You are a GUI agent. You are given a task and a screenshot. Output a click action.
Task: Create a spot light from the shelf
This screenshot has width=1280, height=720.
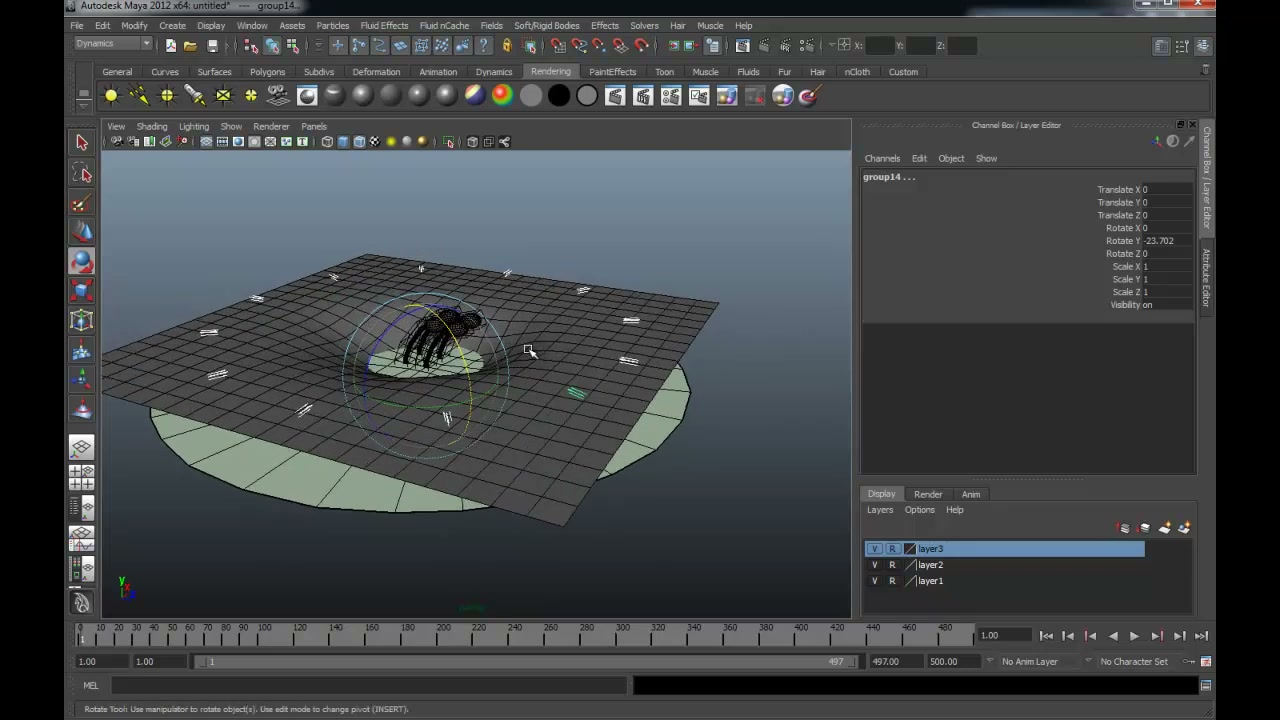point(195,96)
